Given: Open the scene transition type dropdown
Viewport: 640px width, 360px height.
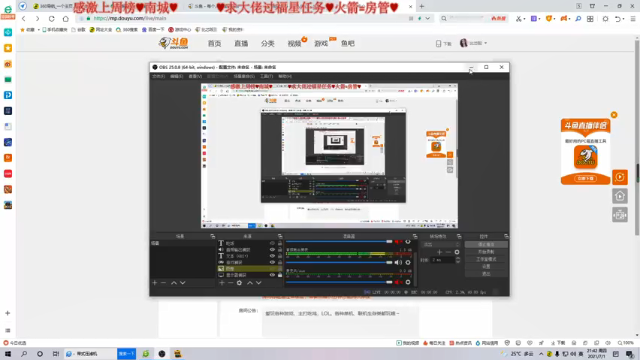Looking at the screenshot, I should pyautogui.click(x=441, y=244).
